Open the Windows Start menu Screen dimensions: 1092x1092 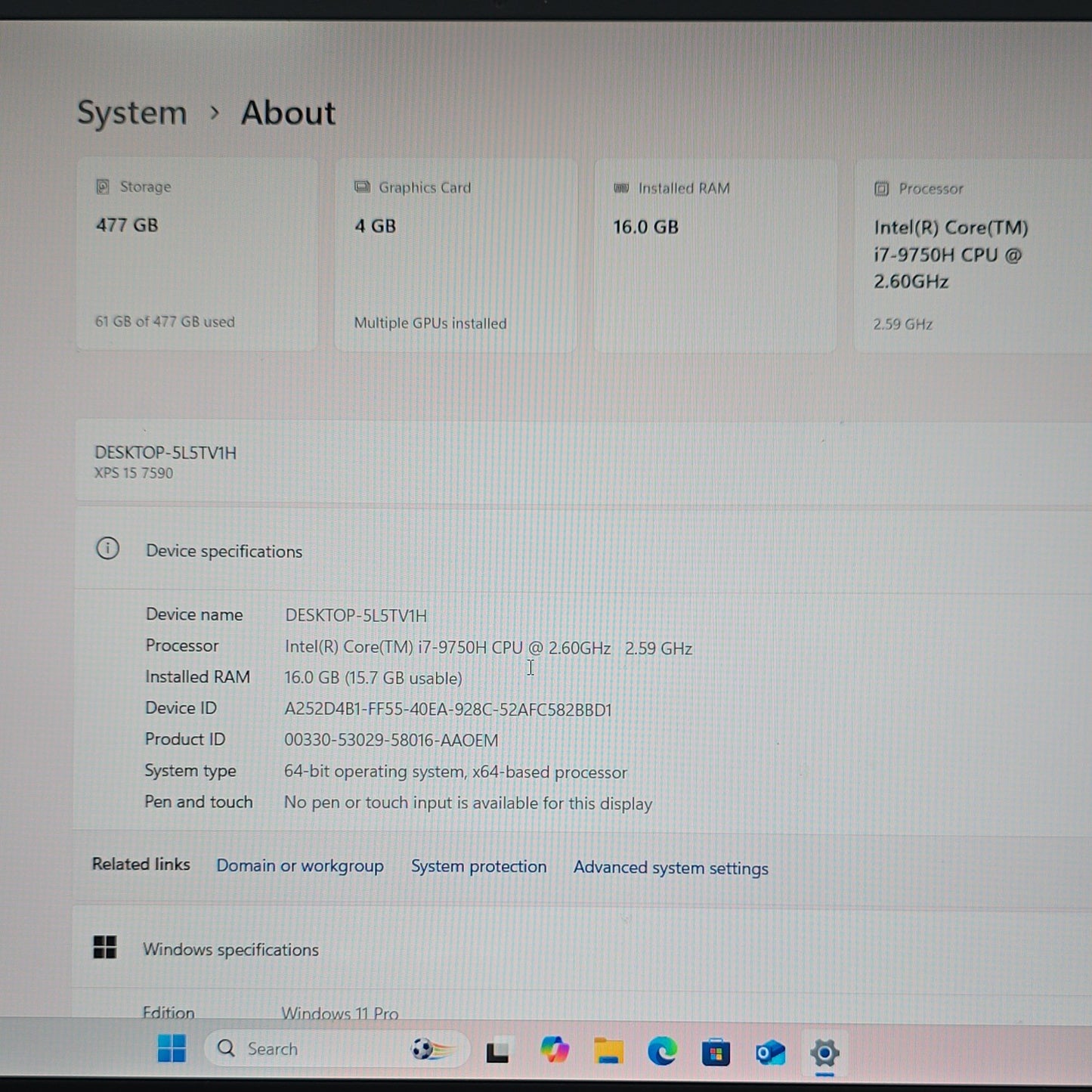[x=172, y=1049]
